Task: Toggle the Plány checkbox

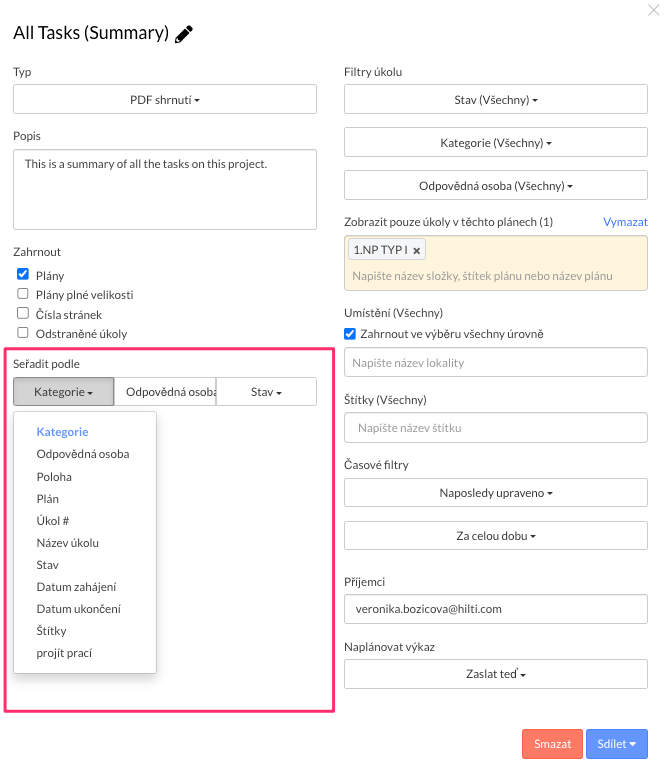Action: click(23, 274)
